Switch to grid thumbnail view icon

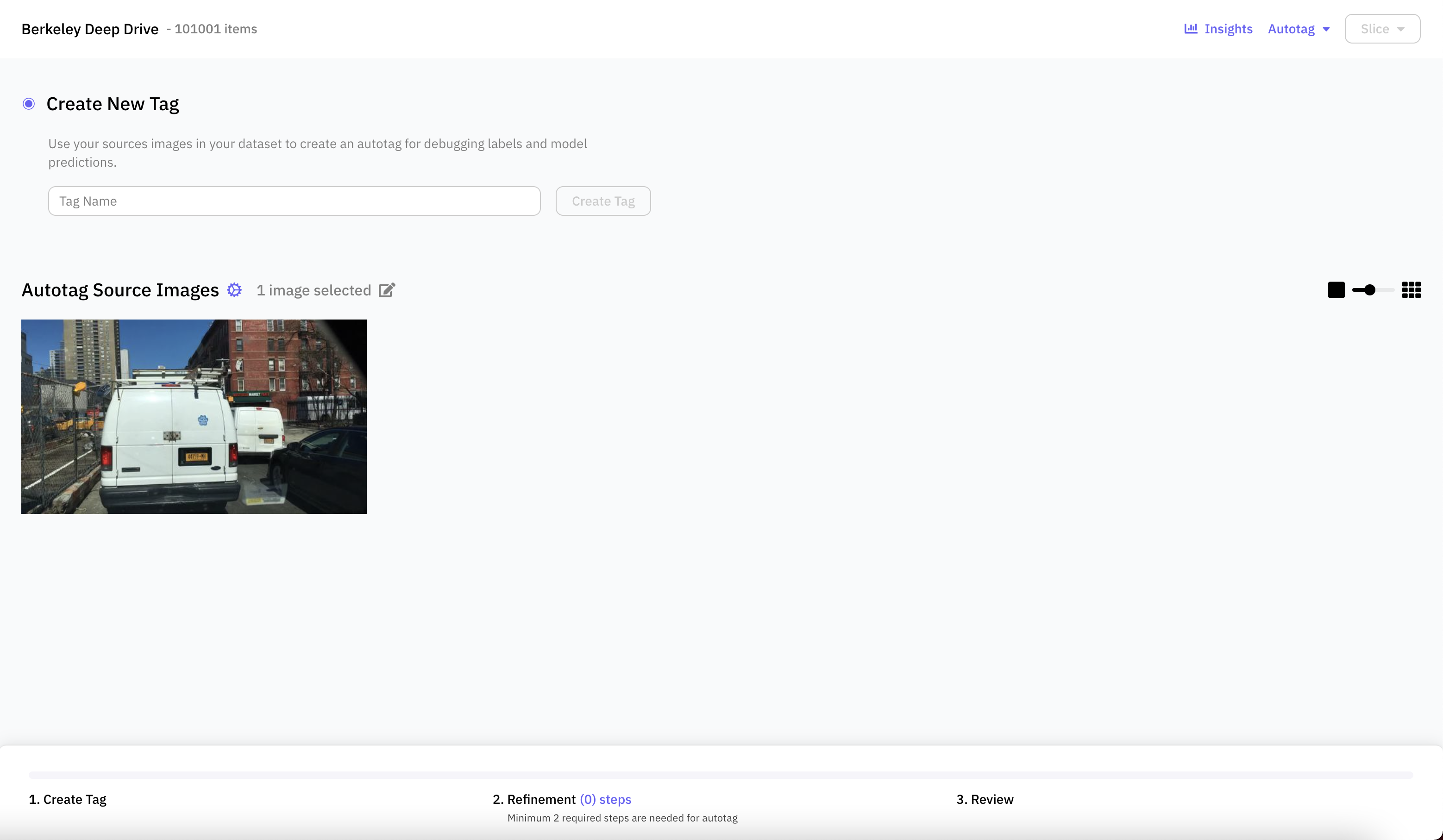tap(1411, 290)
